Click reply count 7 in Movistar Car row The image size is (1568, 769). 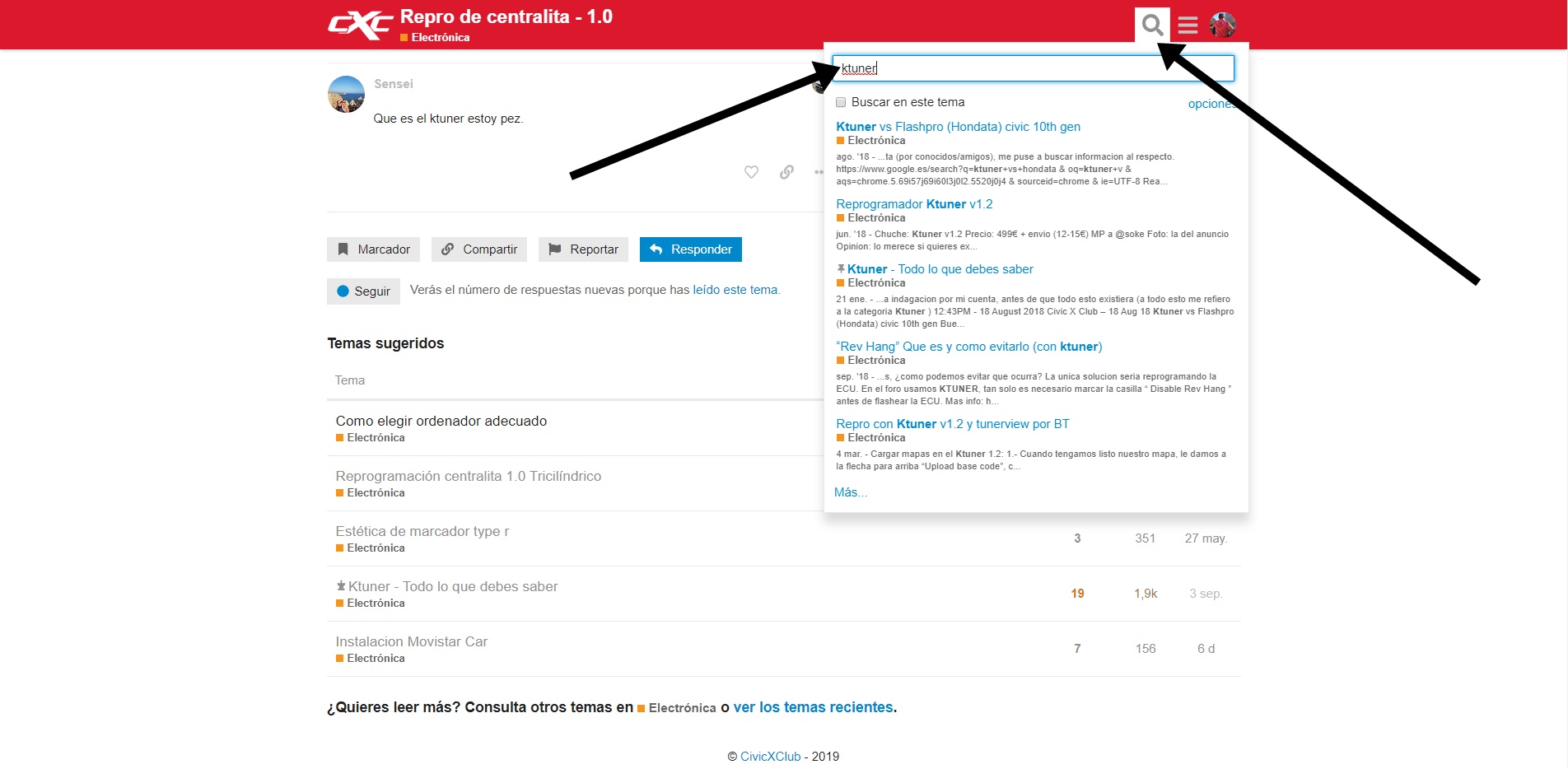(1077, 649)
